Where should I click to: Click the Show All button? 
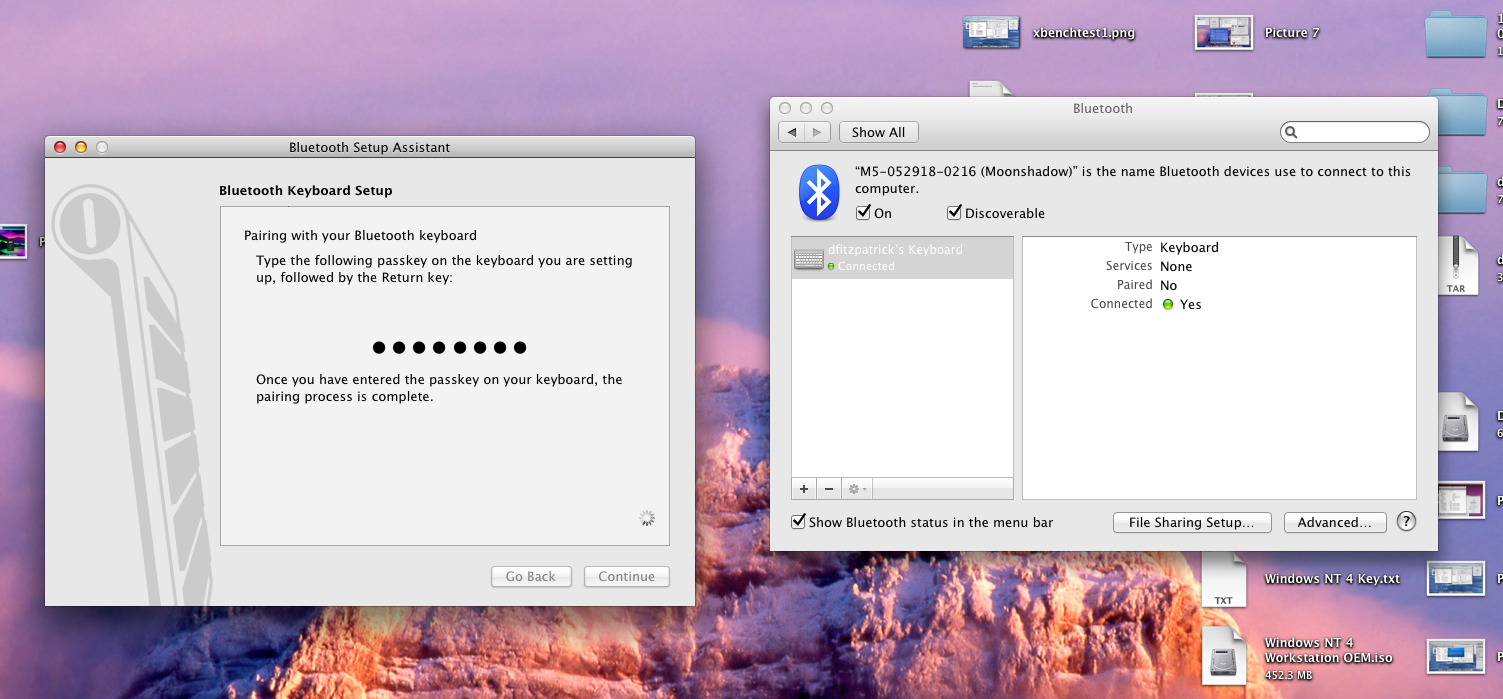click(x=878, y=132)
